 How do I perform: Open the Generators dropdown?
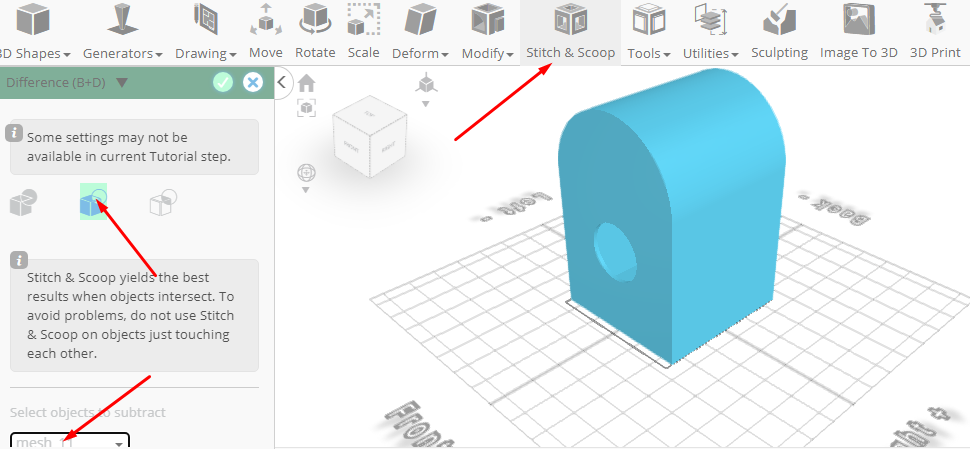point(122,31)
